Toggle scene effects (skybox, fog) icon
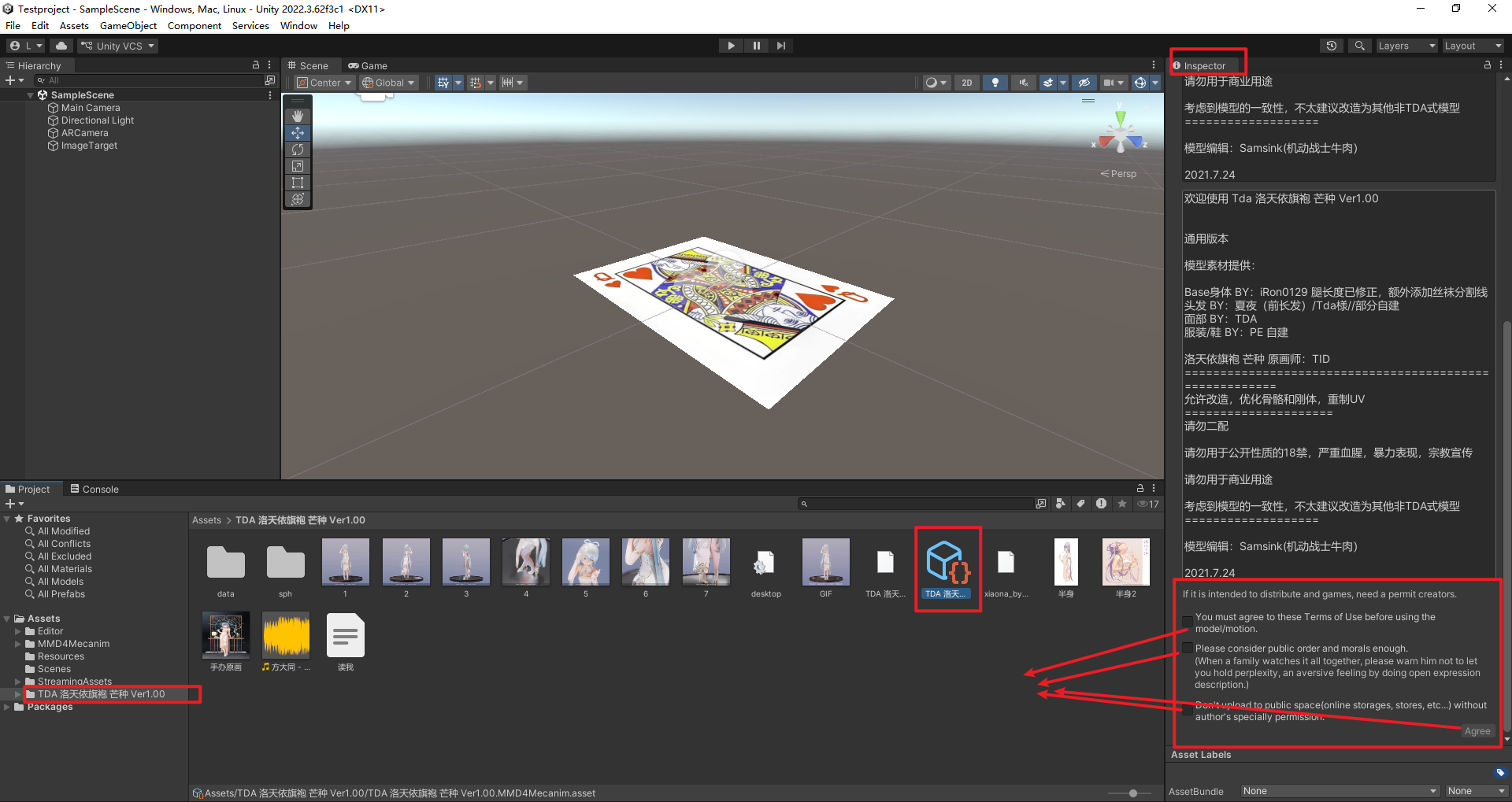Image resolution: width=1512 pixels, height=802 pixels. [x=1048, y=83]
